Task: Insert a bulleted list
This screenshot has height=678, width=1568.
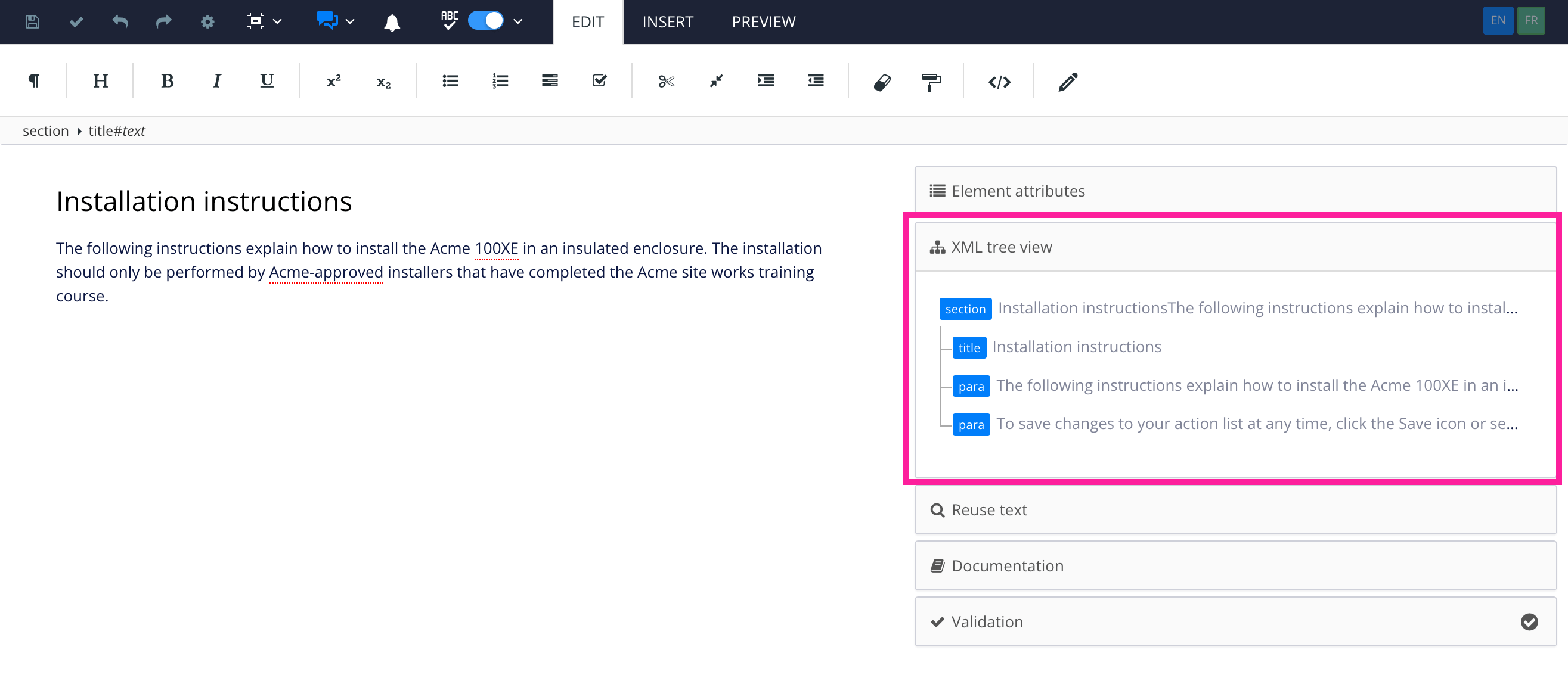Action: coord(451,81)
